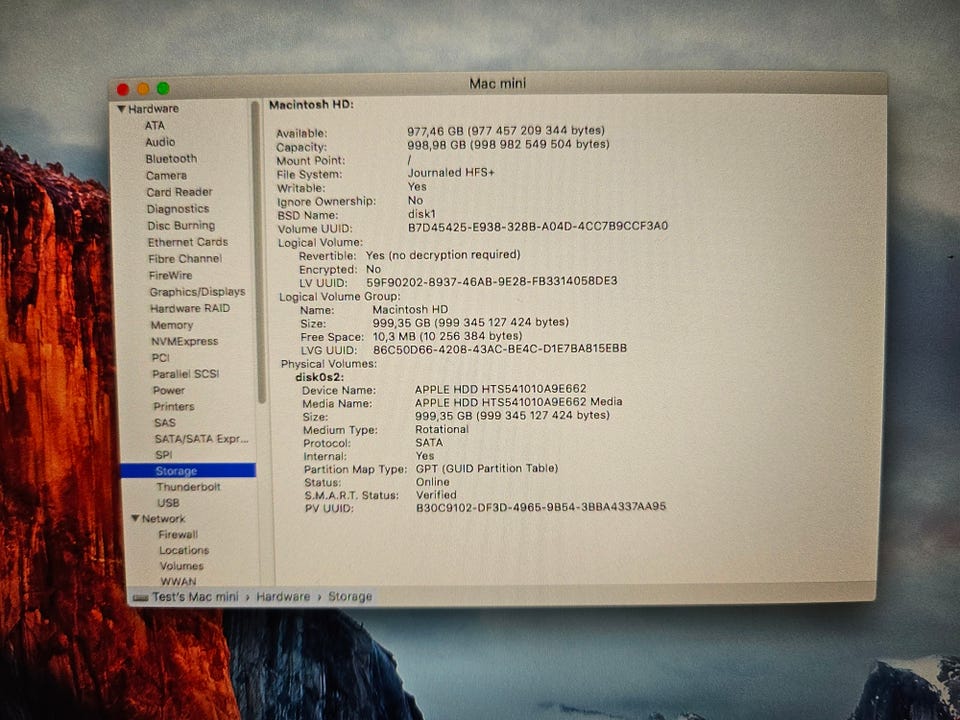960x720 pixels.
Task: Select Memory in the Hardware list
Action: tap(171, 325)
